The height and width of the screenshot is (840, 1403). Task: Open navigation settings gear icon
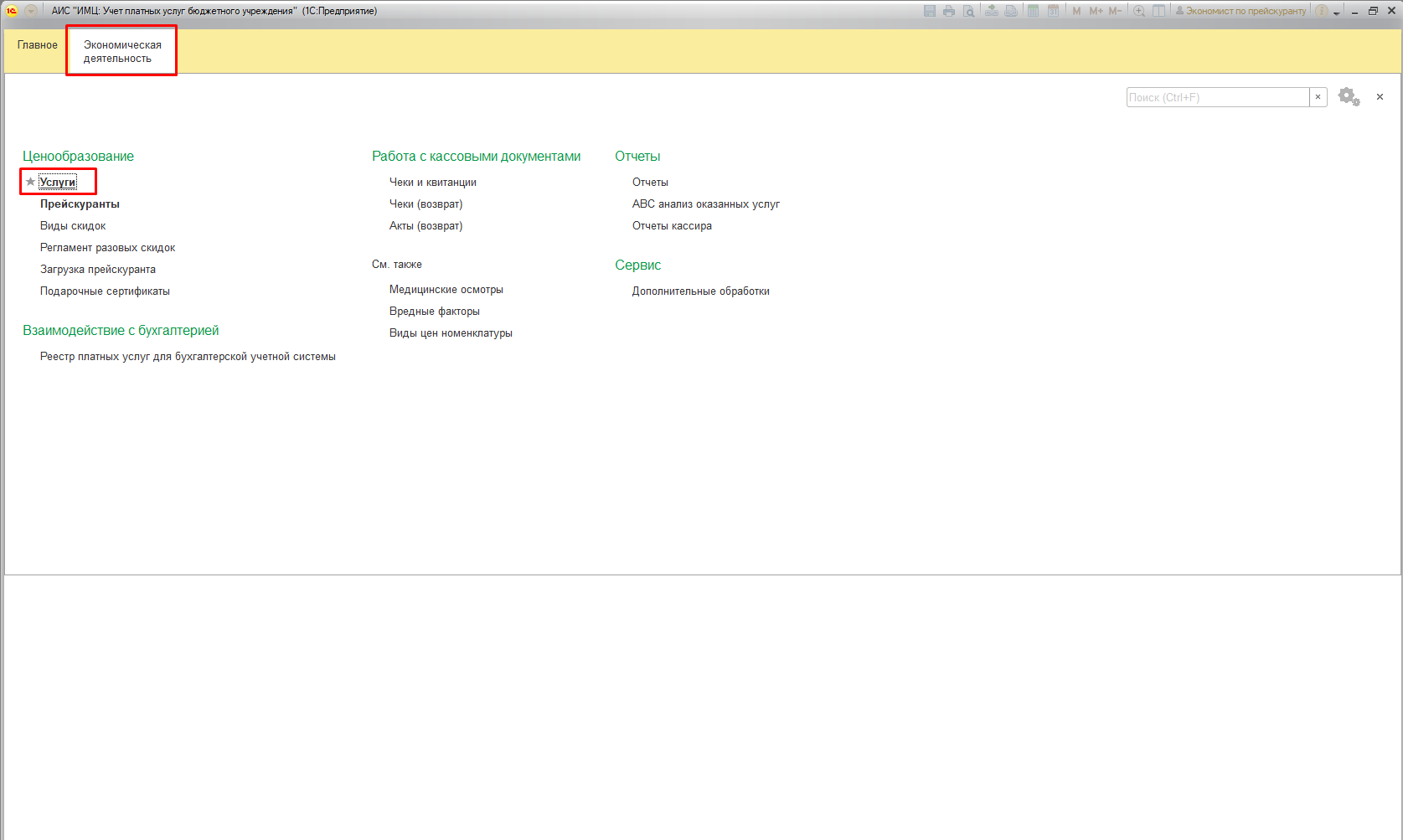point(1348,97)
